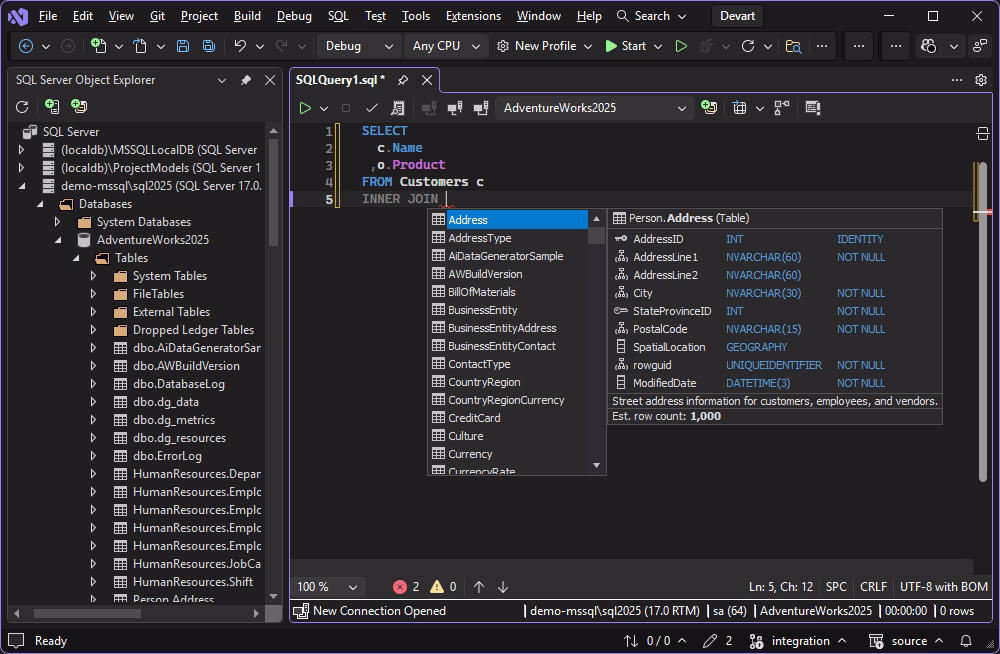Execute the query with the green play icon
The width and height of the screenshot is (1000, 654).
(x=305, y=108)
